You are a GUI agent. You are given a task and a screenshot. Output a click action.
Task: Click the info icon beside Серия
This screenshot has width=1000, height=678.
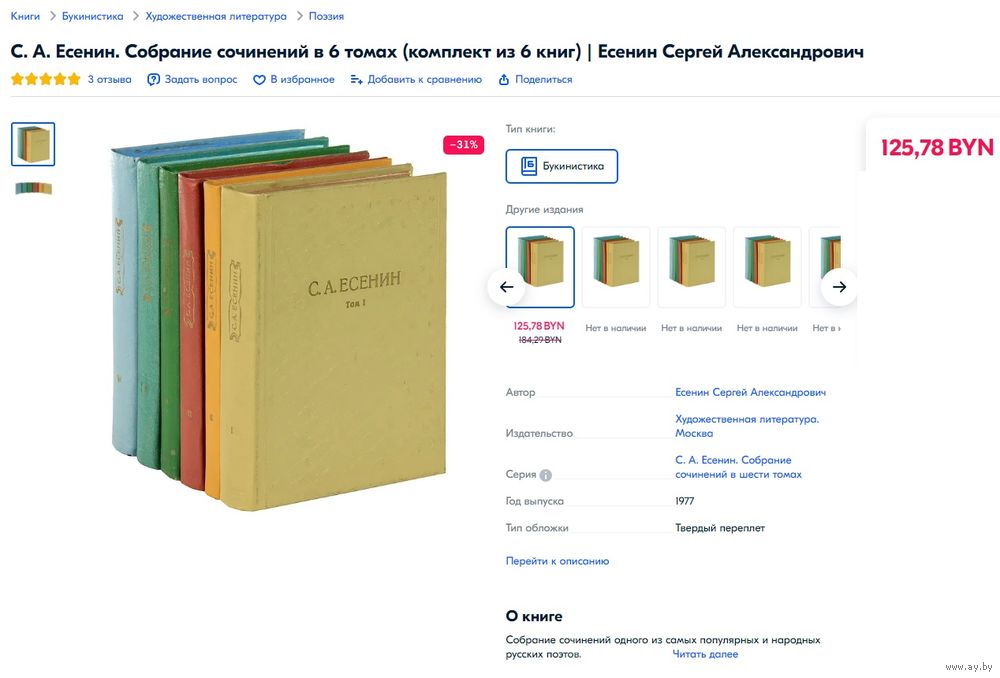pos(545,475)
